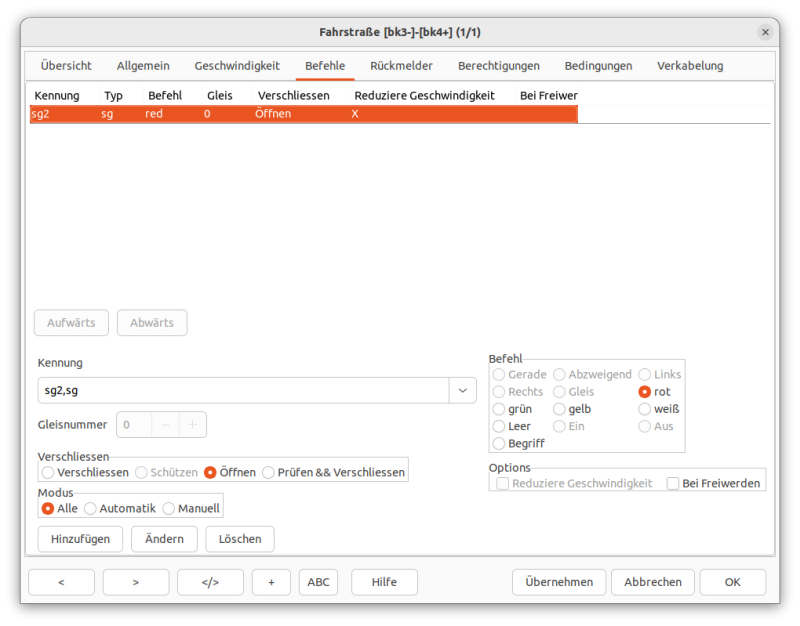Screen dimensions: 800x626
Task: Click the Hinzufügen button
Action: (x=81, y=539)
